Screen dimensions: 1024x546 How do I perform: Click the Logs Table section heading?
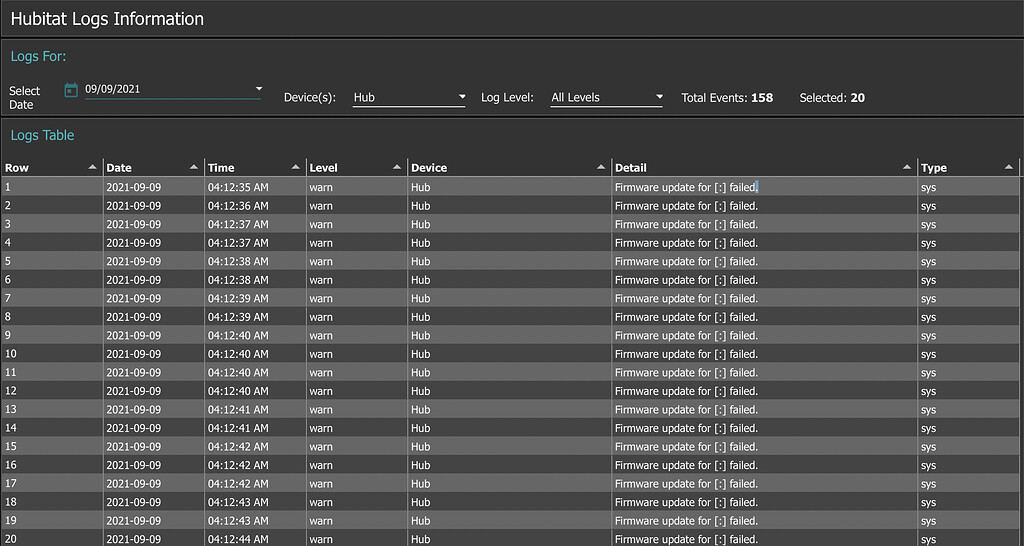point(42,135)
